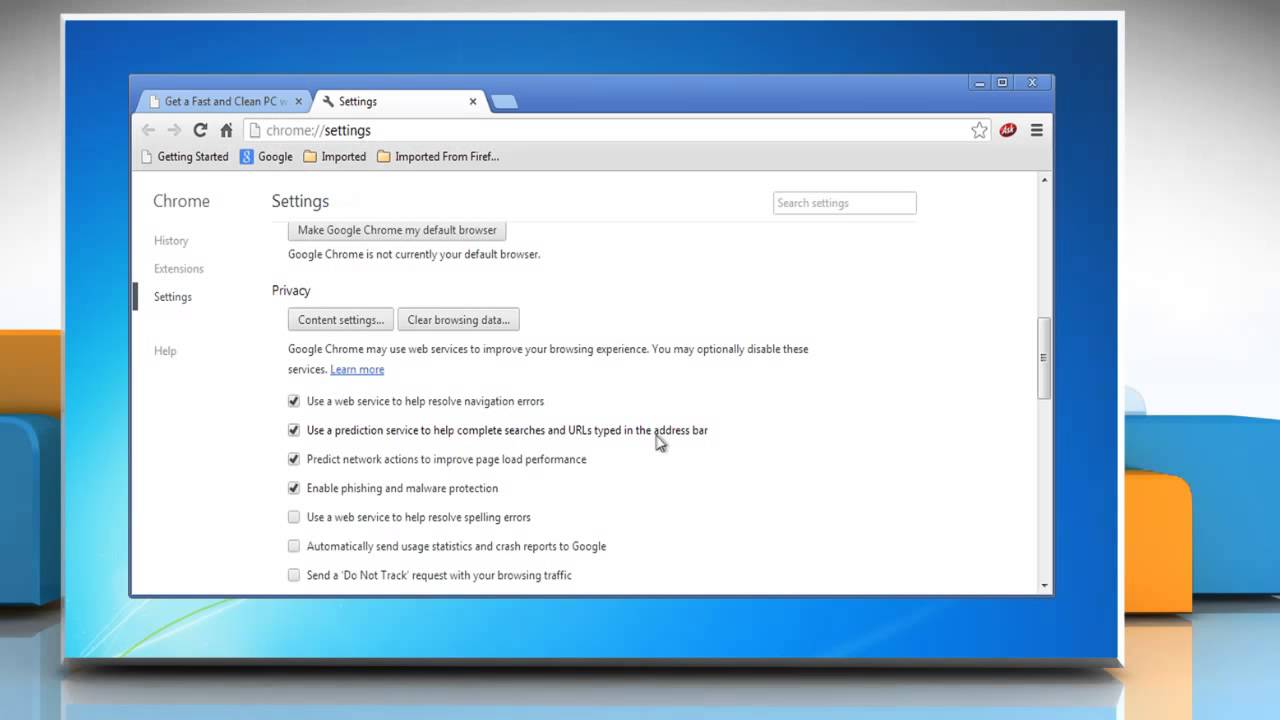The height and width of the screenshot is (720, 1280).
Task: Reload the page with refresh icon
Action: click(200, 130)
